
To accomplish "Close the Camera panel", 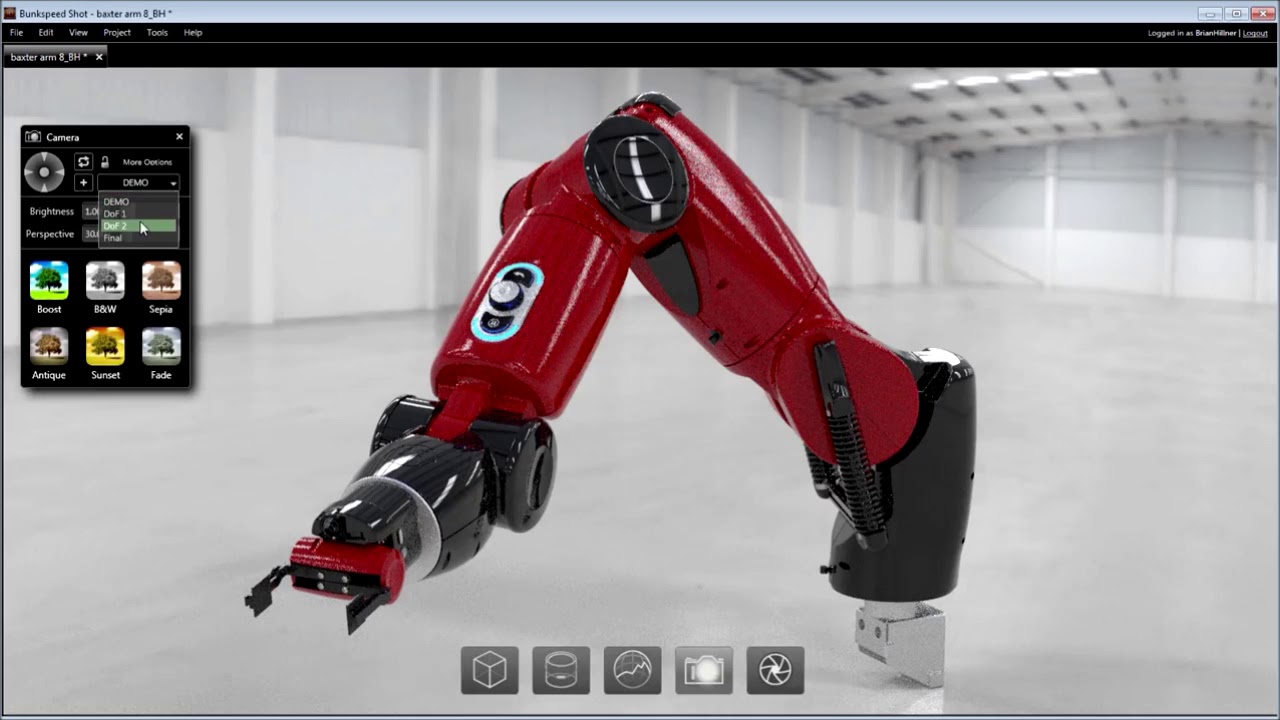I will point(179,137).
